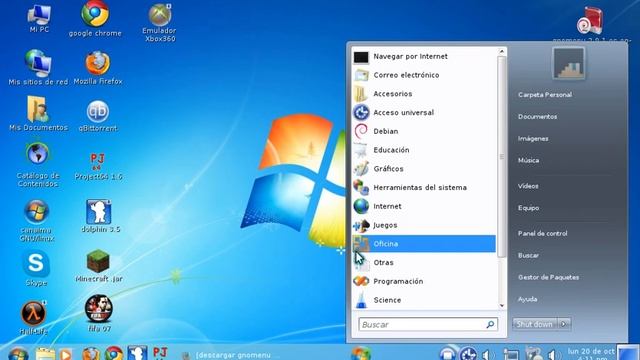Launch Mozilla Firefox desktop shortcut
The height and width of the screenshot is (360, 640).
click(98, 68)
